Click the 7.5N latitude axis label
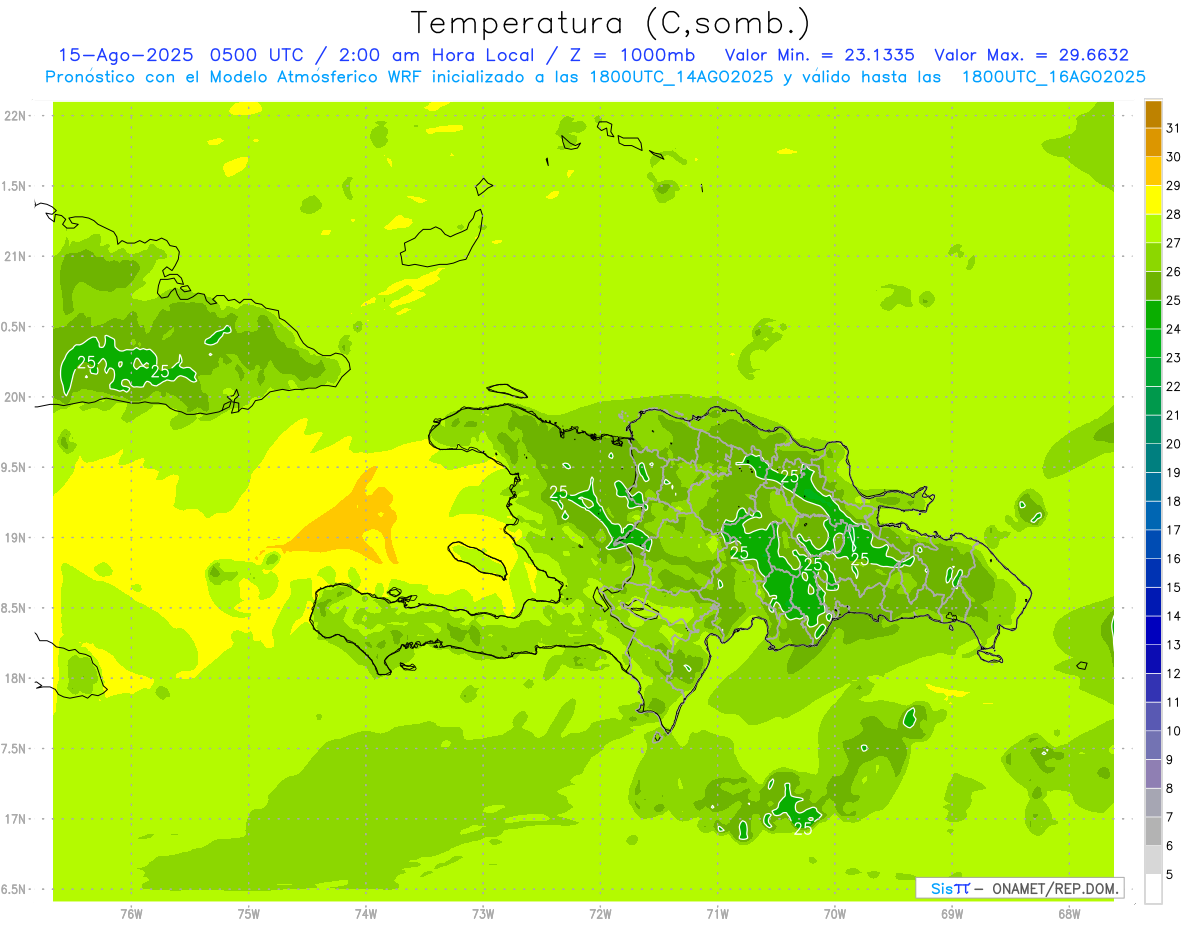 [x=15, y=749]
